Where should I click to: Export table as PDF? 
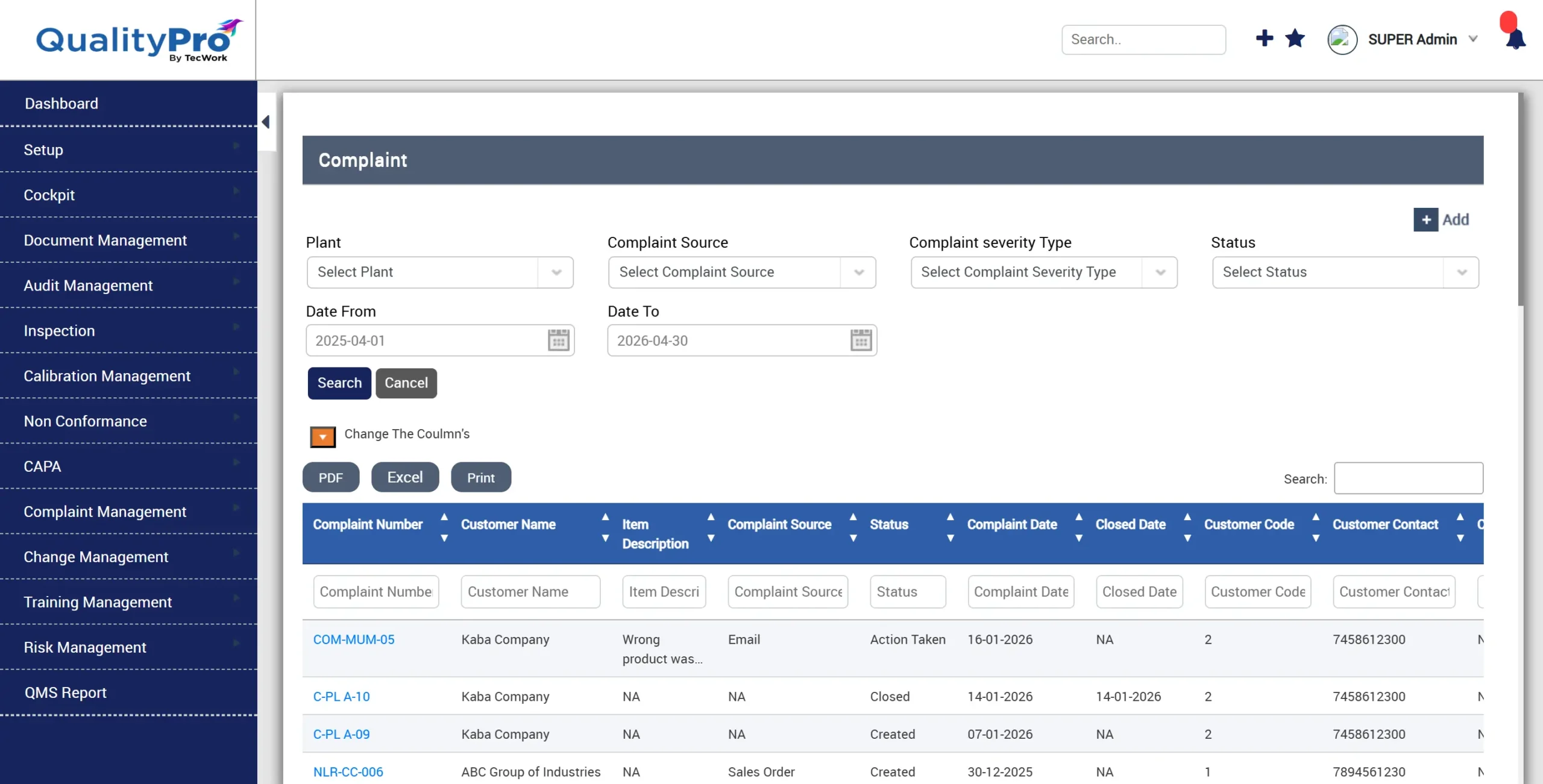[331, 477]
